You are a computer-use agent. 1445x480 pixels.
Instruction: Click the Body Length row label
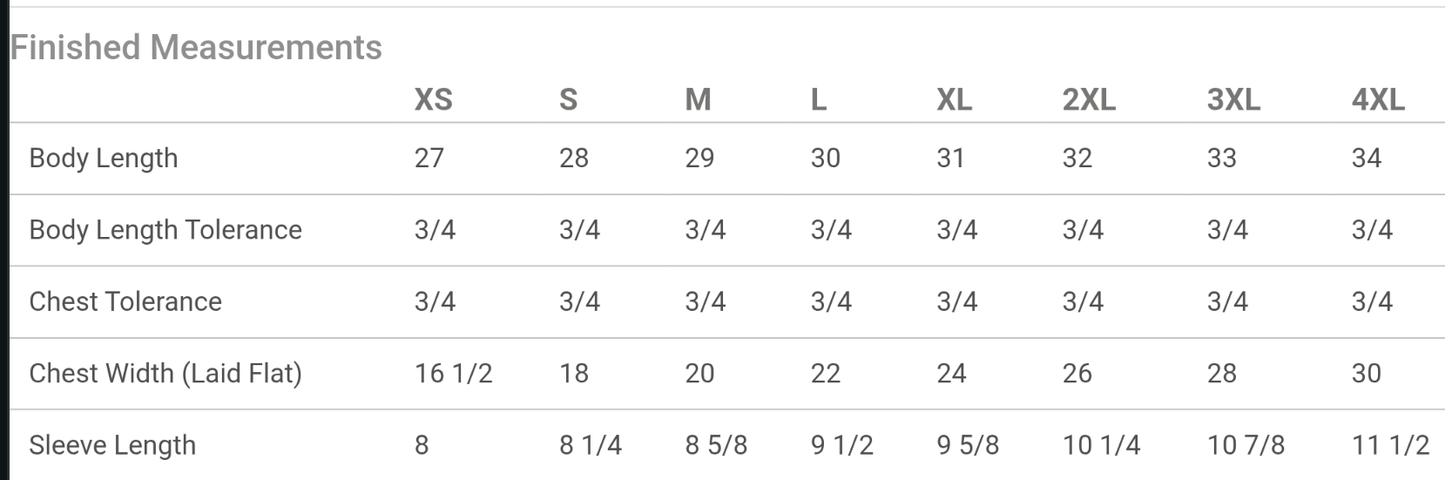pyautogui.click(x=103, y=158)
